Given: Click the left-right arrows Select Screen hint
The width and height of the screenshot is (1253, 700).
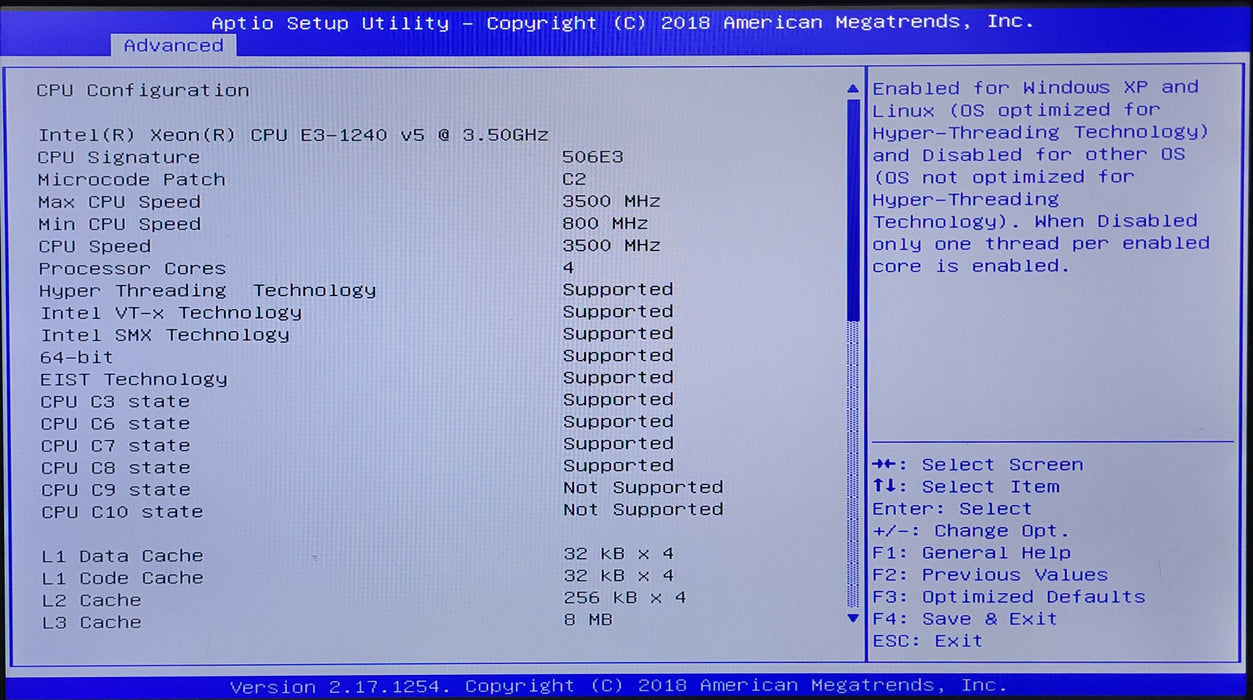Looking at the screenshot, I should pos(978,465).
